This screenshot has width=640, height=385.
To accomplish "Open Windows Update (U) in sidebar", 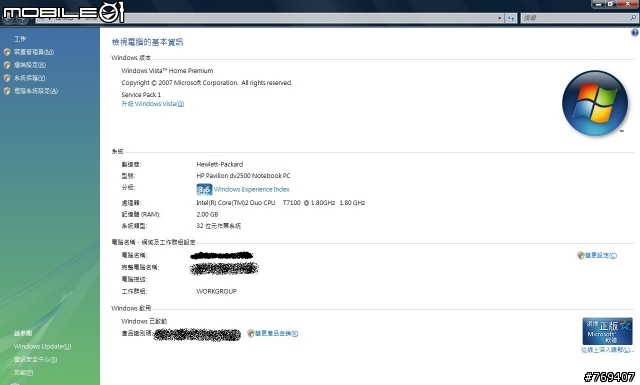I will point(42,346).
